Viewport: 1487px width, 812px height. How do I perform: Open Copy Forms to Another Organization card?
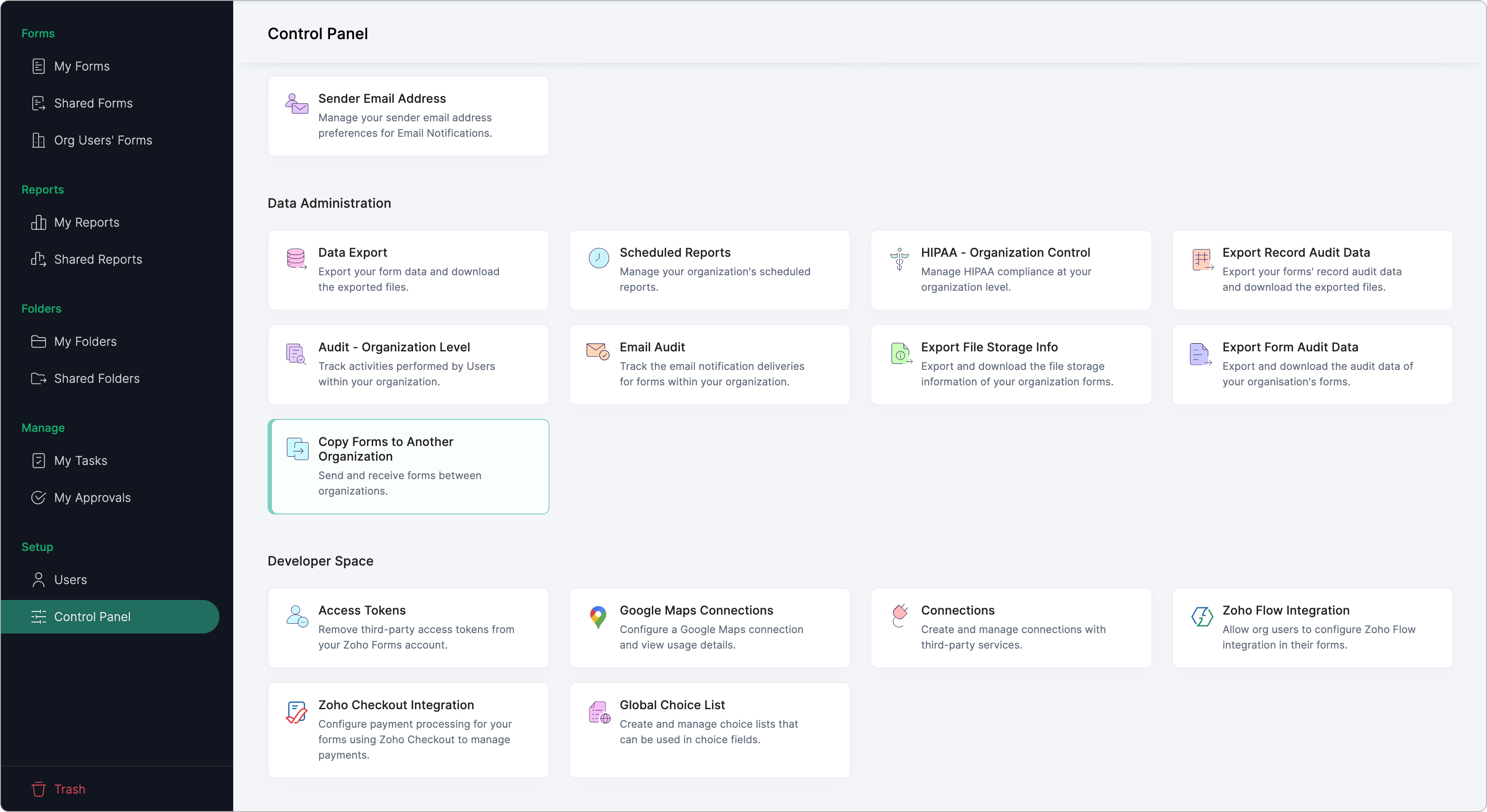408,466
